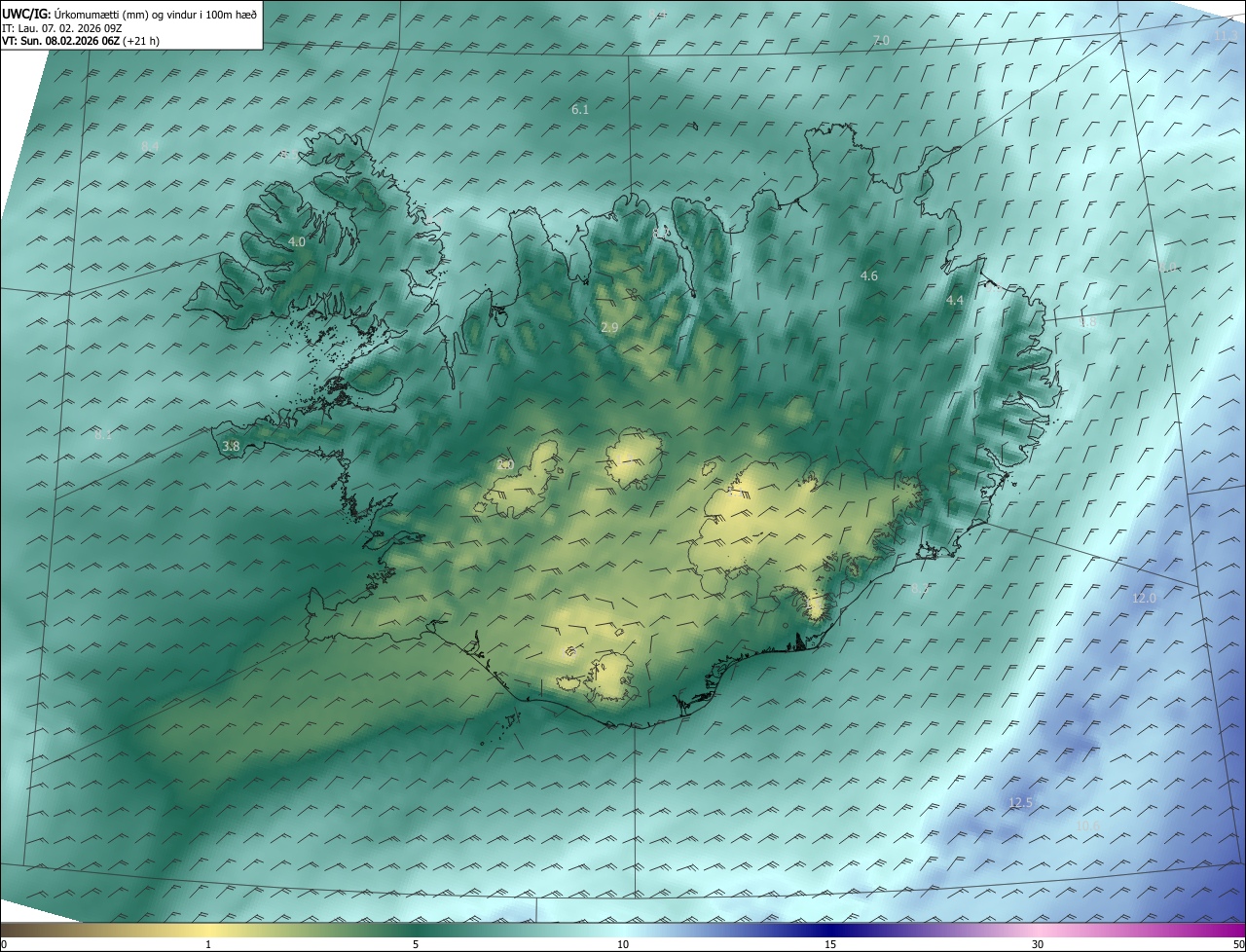This screenshot has height=952, width=1246.
Task: Click the 12.5 value over the ocean
Action: click(1020, 803)
